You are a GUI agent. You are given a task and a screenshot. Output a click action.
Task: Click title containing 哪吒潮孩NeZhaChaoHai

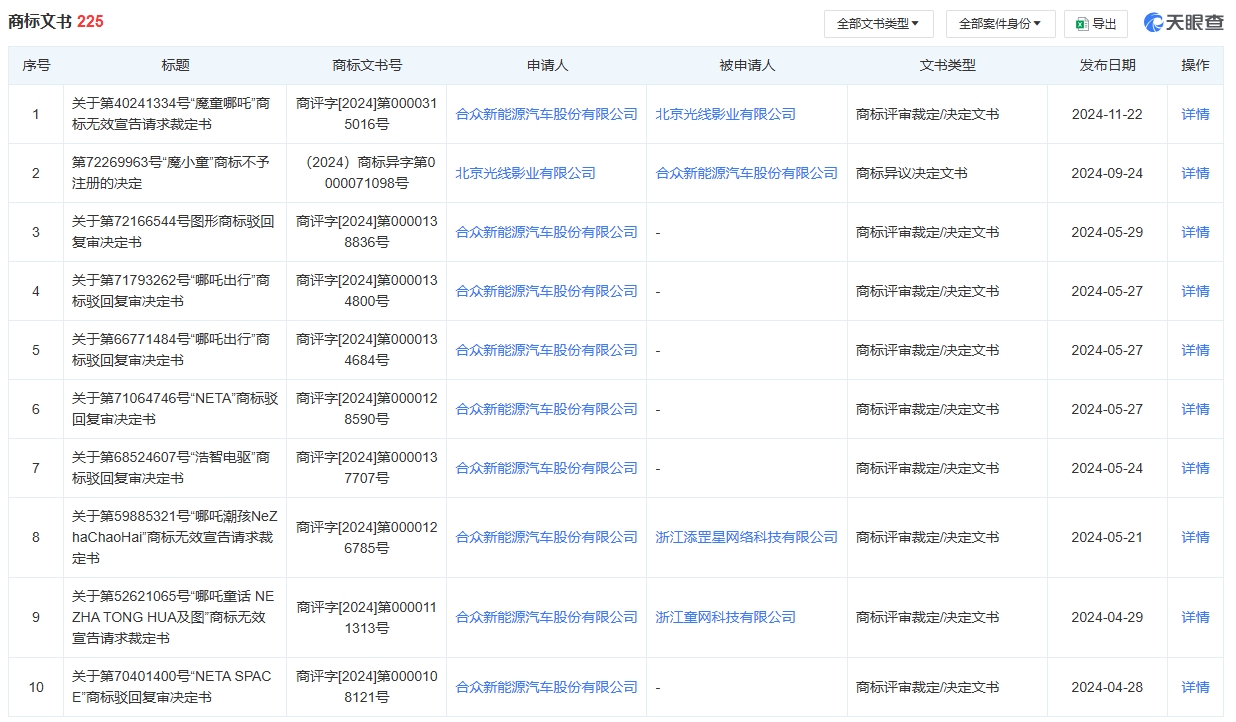175,537
